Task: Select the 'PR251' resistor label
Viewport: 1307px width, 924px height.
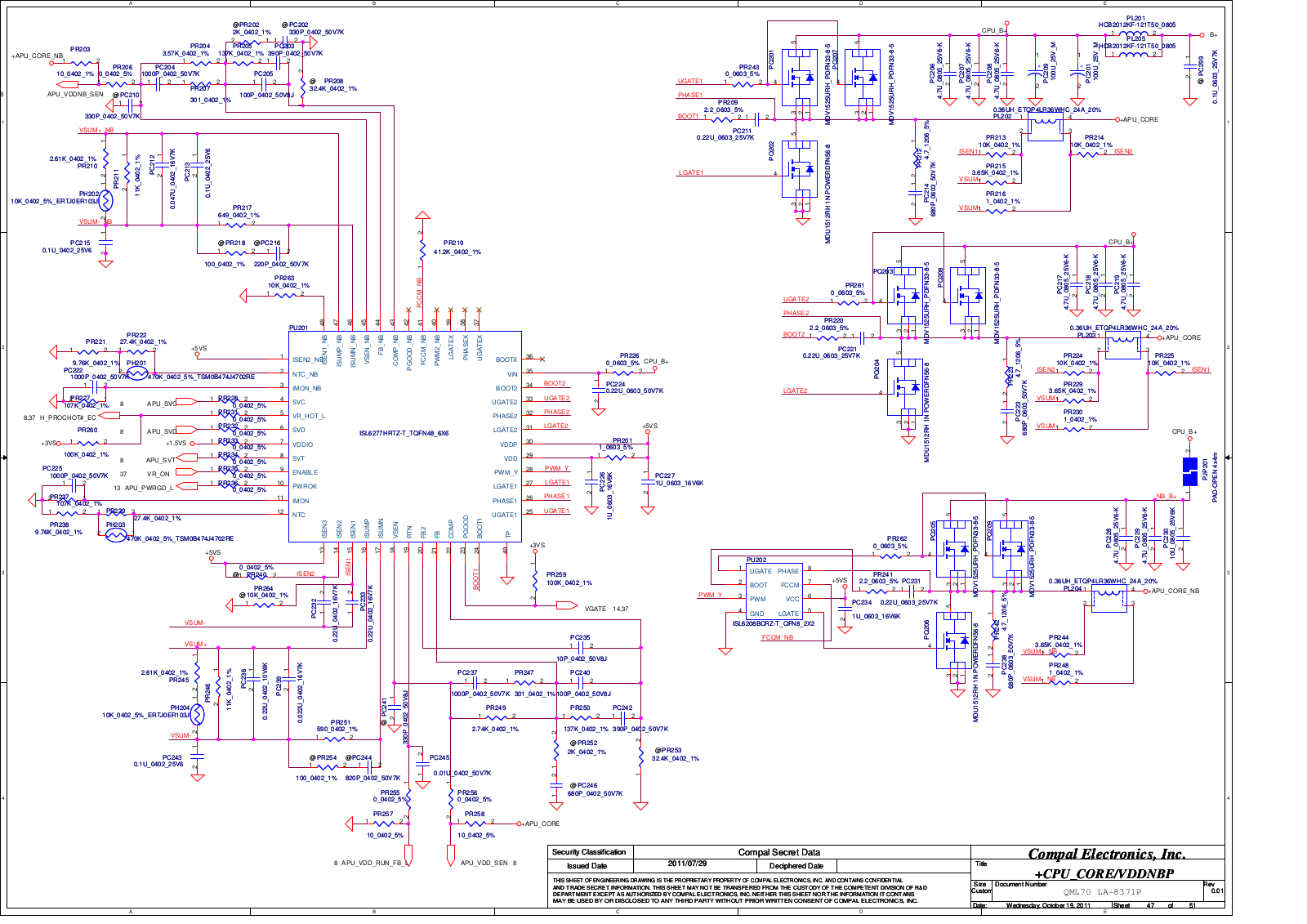Action: 341,722
